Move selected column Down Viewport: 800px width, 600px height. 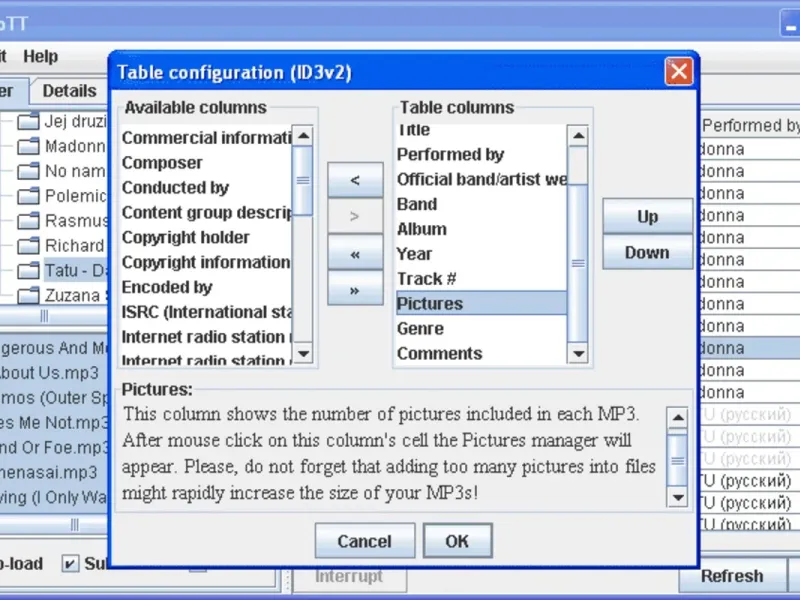point(647,253)
